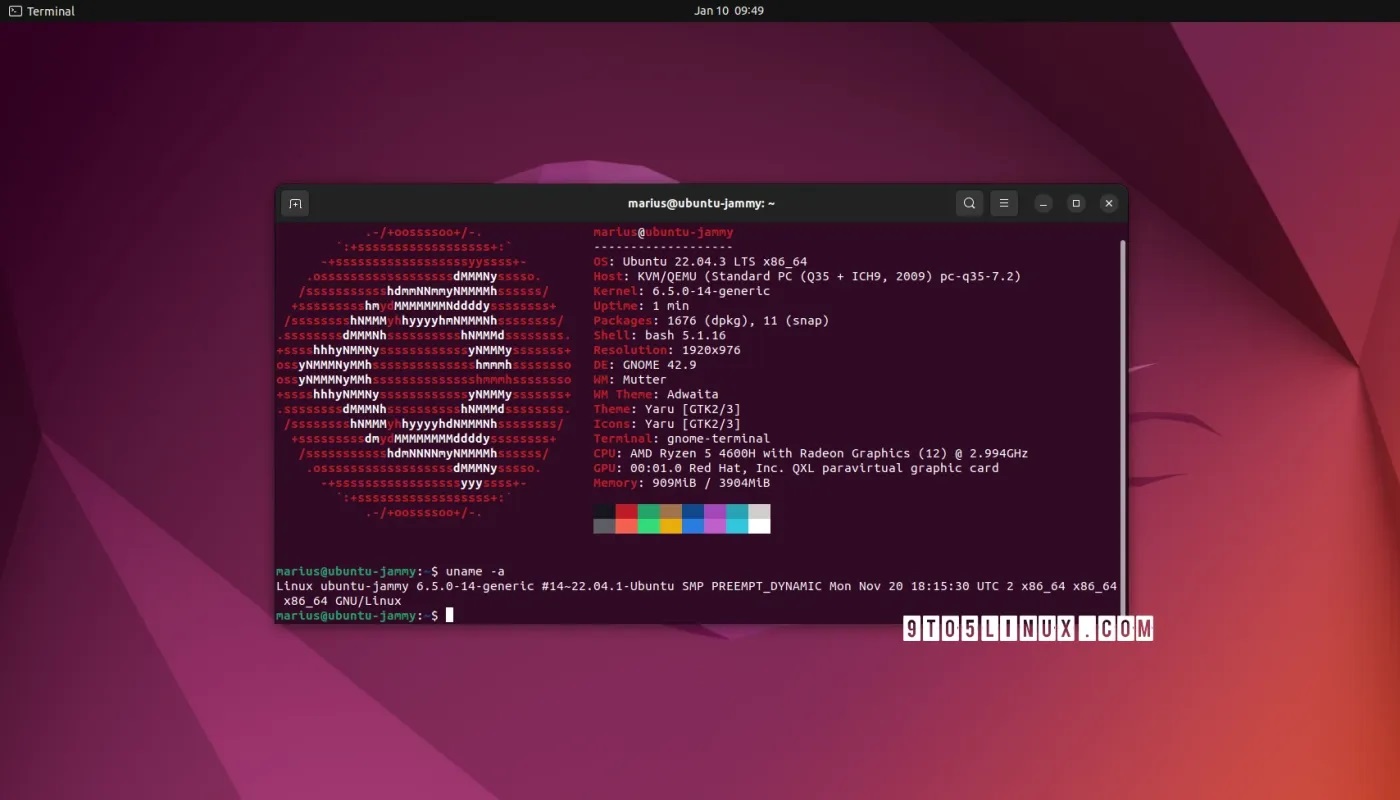This screenshot has width=1400, height=800.
Task: Click the GPU: Red Hat QXL line
Action: (x=796, y=468)
